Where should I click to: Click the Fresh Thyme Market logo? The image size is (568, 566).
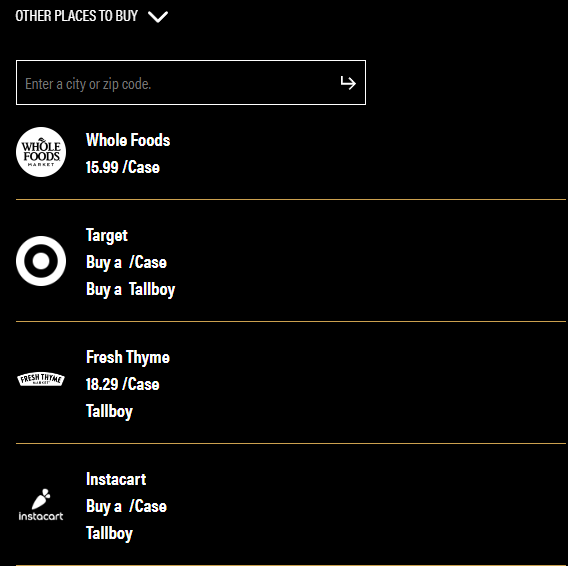[x=41, y=379]
